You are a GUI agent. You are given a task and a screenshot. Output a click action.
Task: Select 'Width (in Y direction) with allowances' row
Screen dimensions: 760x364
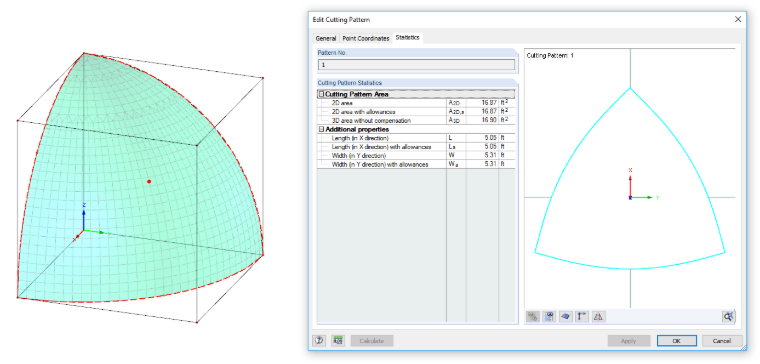416,164
